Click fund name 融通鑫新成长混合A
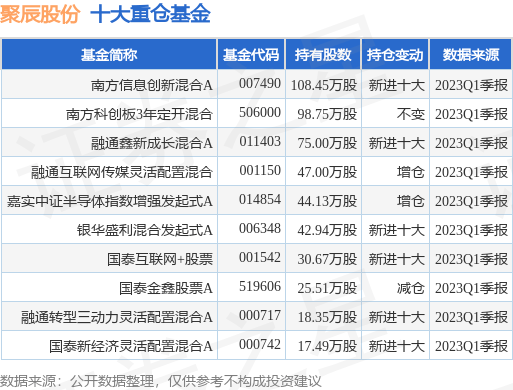Viewport: 513px width, 390px height. coord(152,143)
